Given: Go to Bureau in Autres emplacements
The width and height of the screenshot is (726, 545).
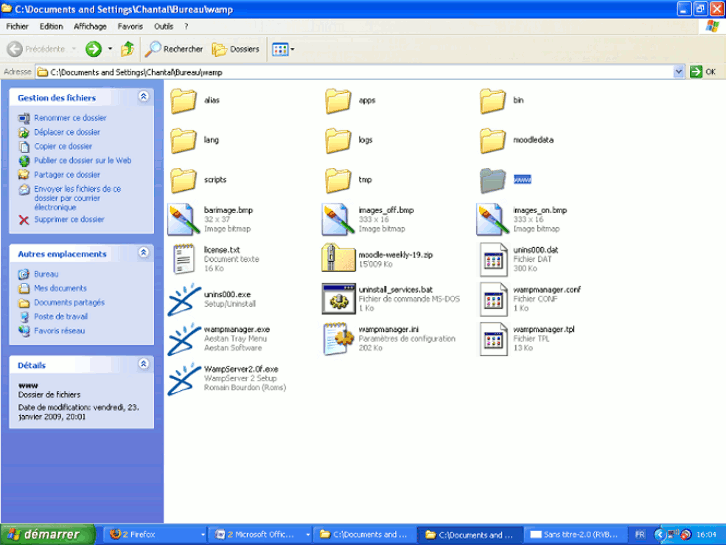Looking at the screenshot, I should (x=46, y=274).
